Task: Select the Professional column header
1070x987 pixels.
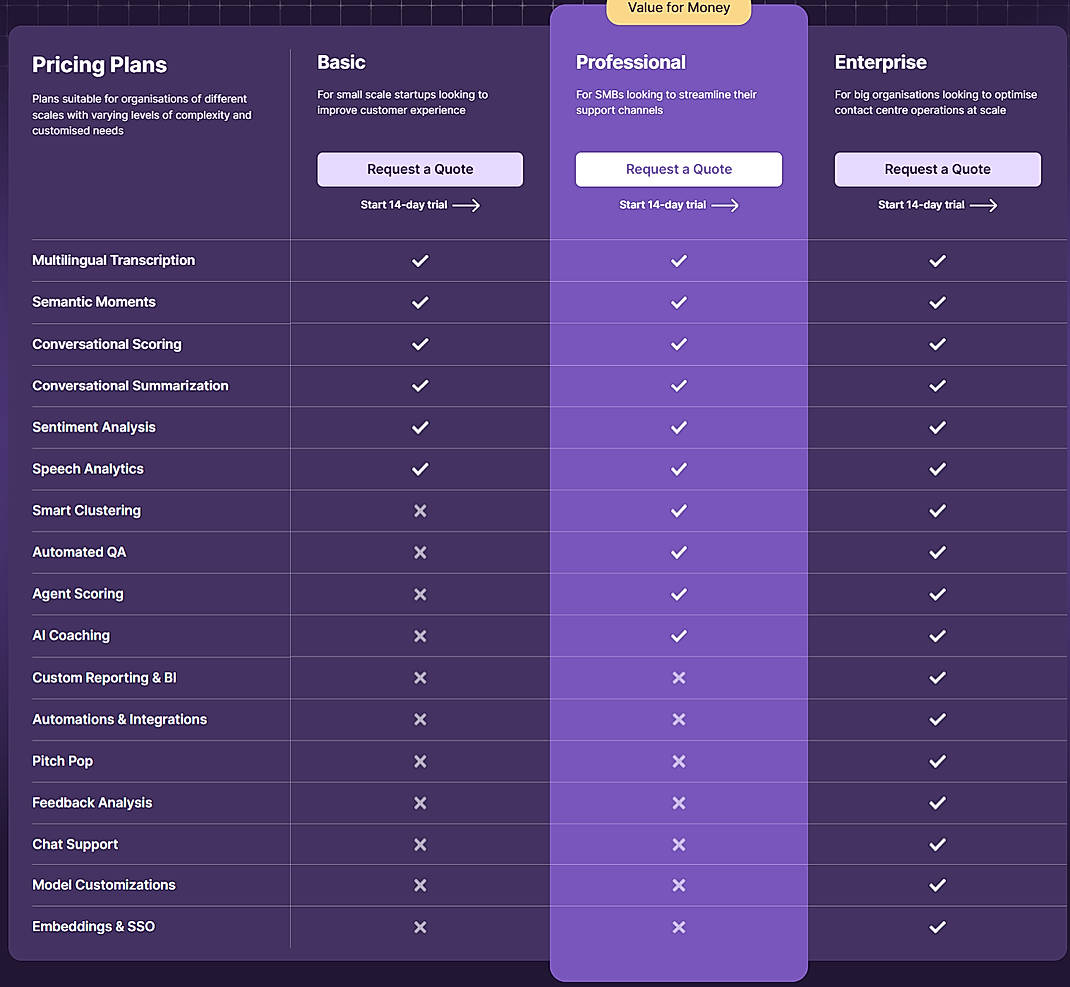Action: coord(631,62)
